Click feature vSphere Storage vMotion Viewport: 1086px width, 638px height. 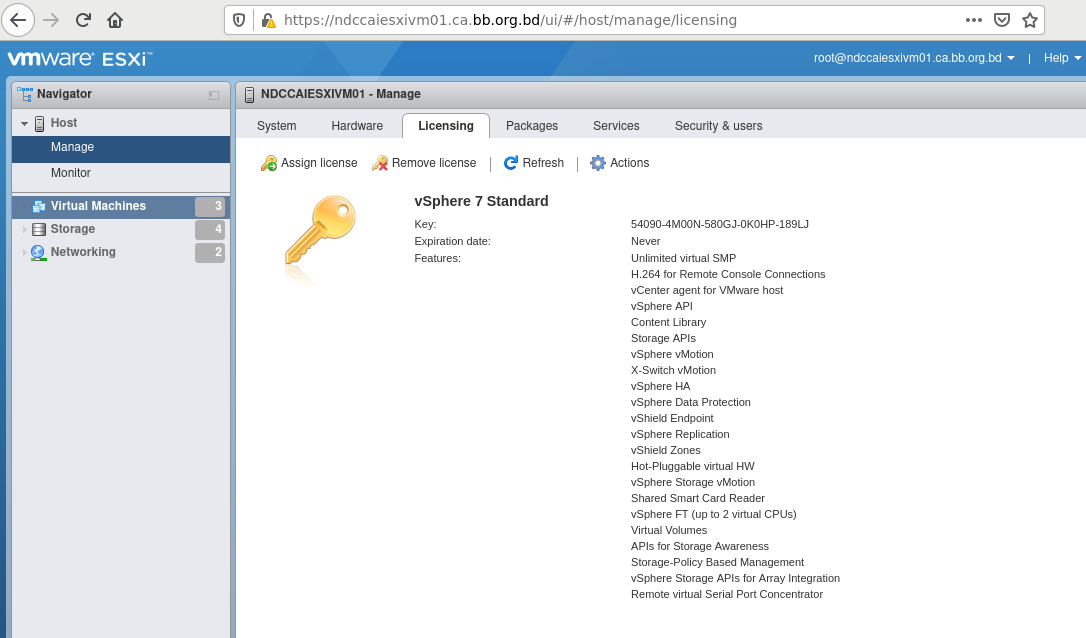[x=693, y=482]
